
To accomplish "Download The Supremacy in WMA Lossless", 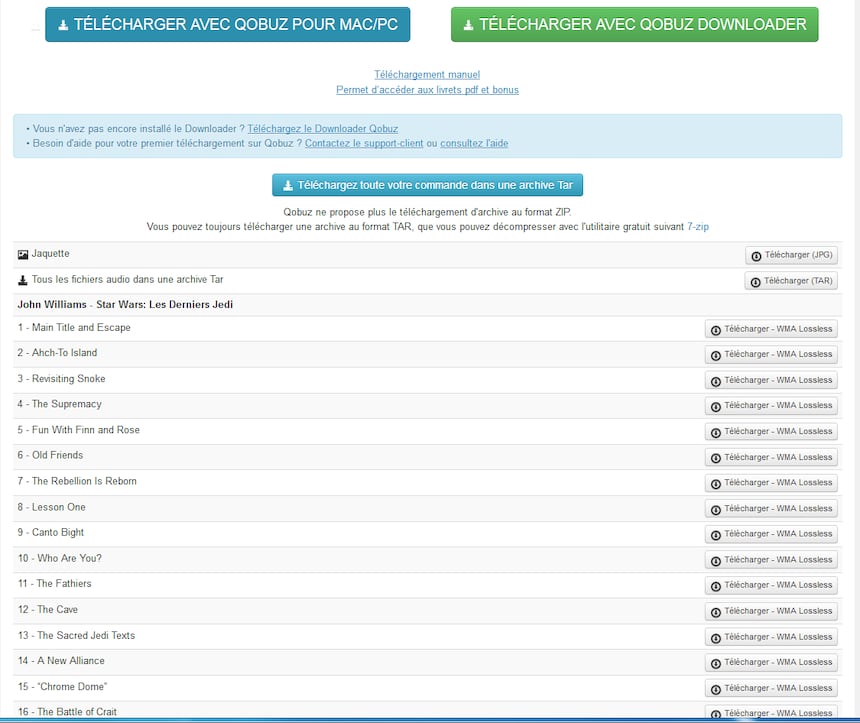I will 771,405.
